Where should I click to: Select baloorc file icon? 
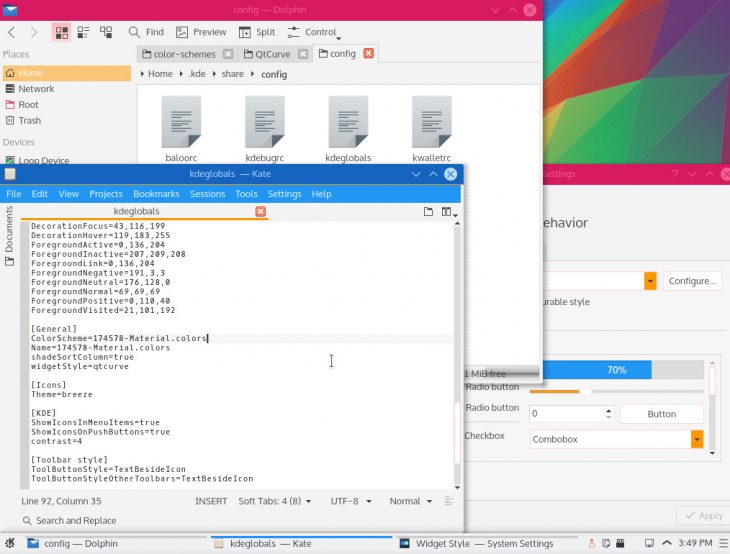click(x=181, y=122)
